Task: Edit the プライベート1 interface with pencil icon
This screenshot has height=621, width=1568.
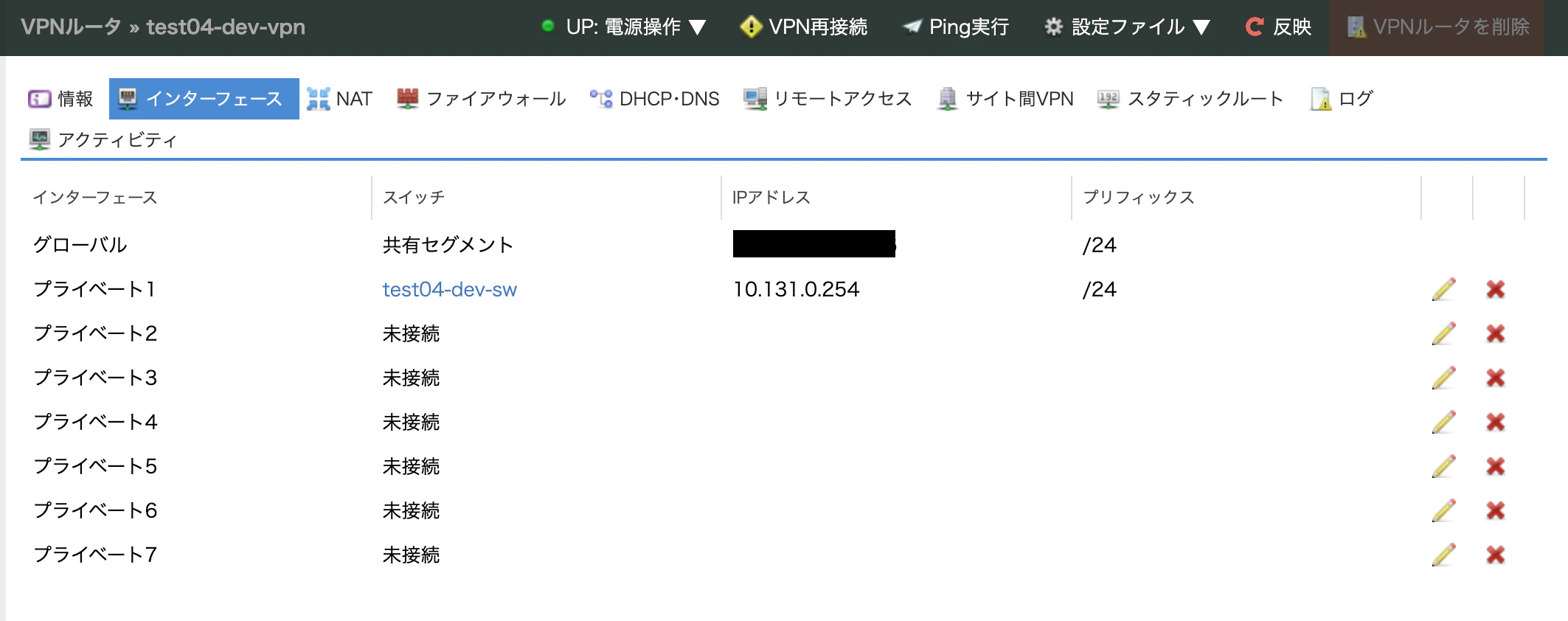Action: [1443, 289]
